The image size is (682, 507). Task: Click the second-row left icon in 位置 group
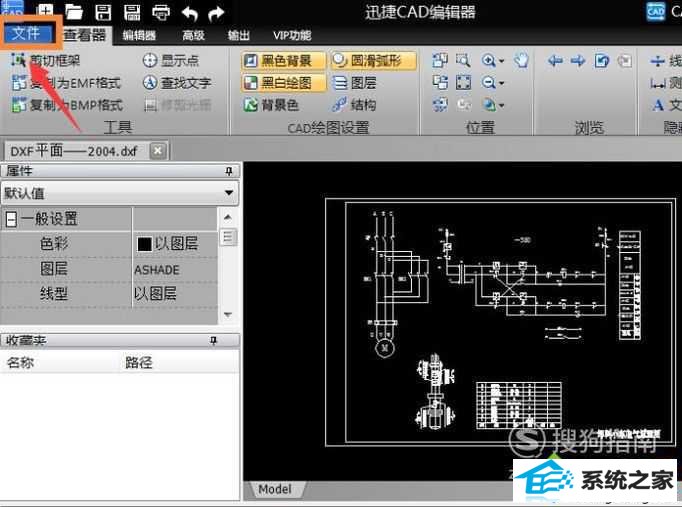(x=440, y=82)
